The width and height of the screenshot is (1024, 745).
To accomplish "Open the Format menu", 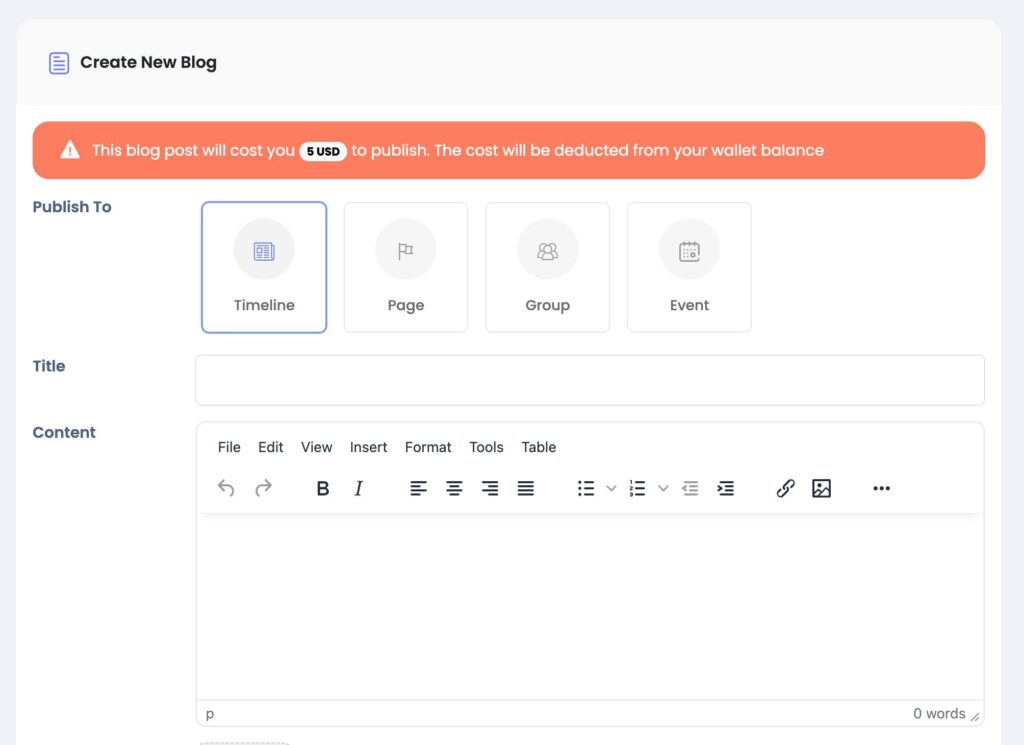I will 428,447.
